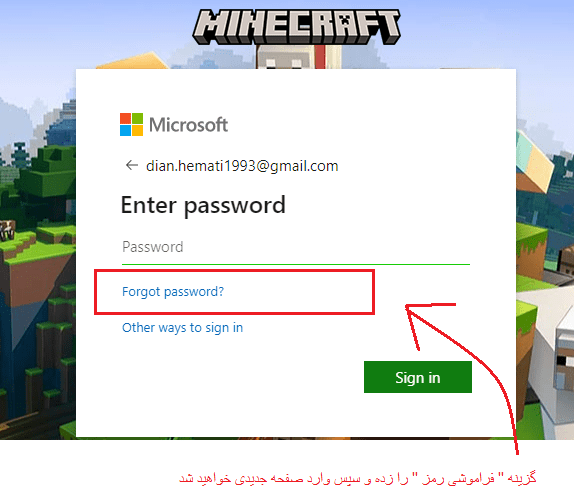The image size is (574, 501).
Task: Click the blue square of Microsoft logo
Action: point(125,131)
